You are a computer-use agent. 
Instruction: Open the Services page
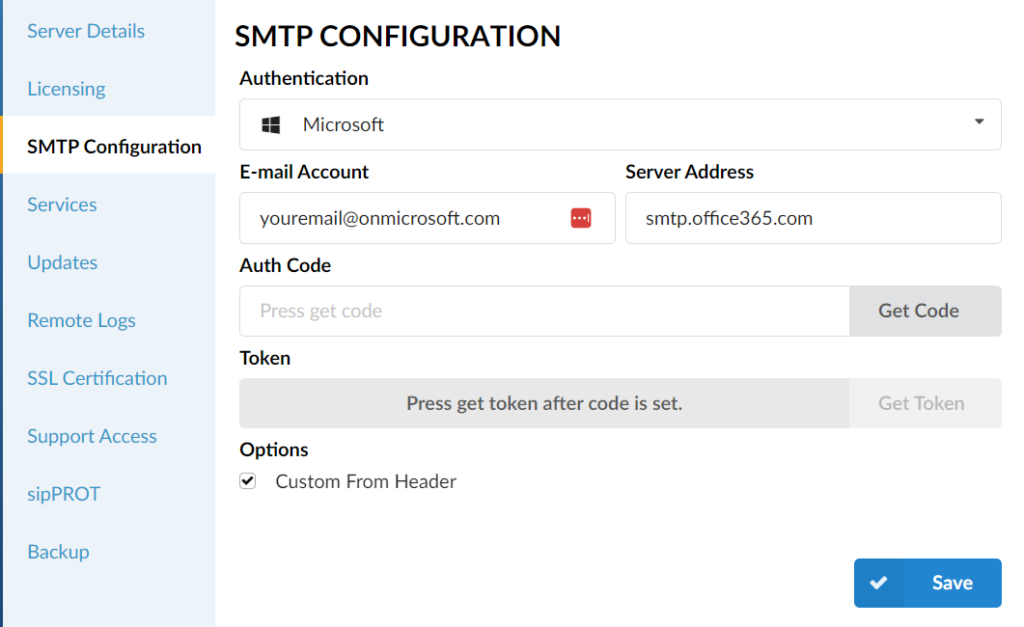click(x=62, y=204)
